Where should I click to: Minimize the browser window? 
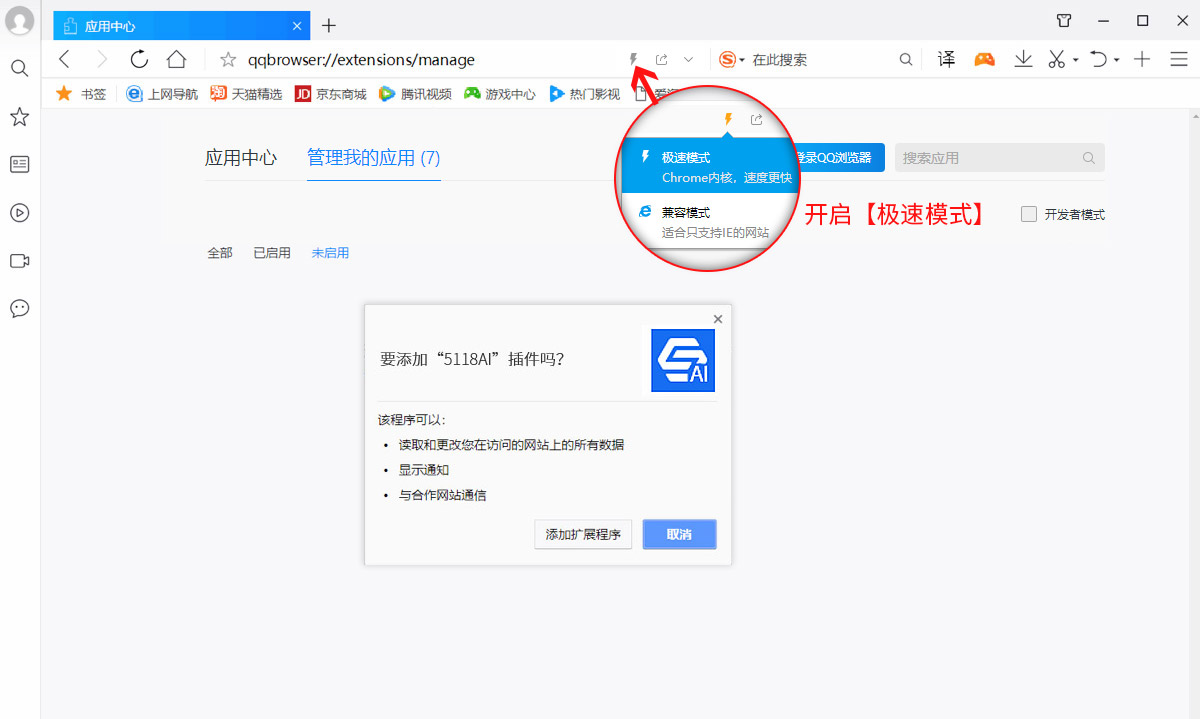(1103, 20)
